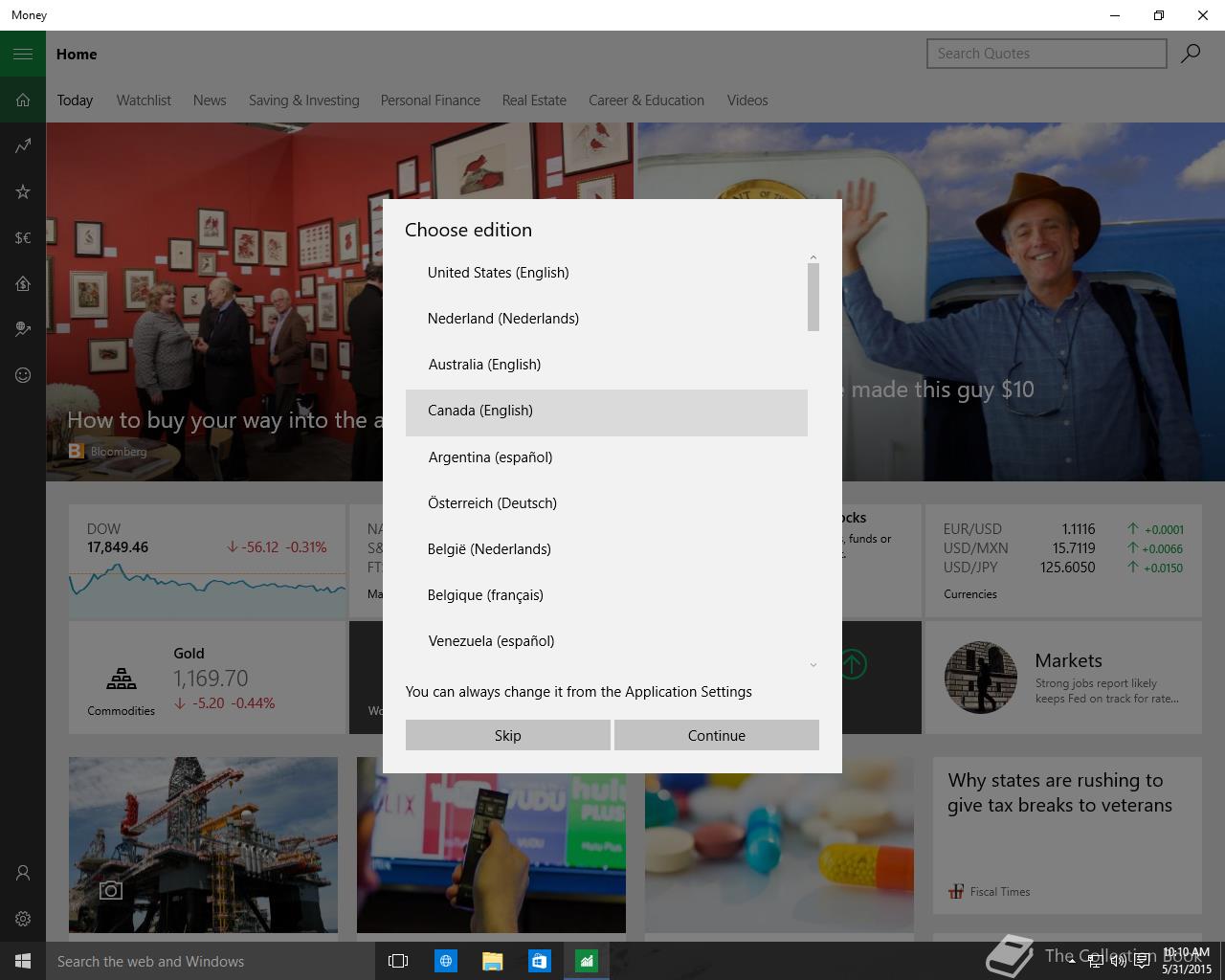Viewport: 1225px width, 980px height.
Task: Open the remote control streaming story
Action: pos(491,845)
